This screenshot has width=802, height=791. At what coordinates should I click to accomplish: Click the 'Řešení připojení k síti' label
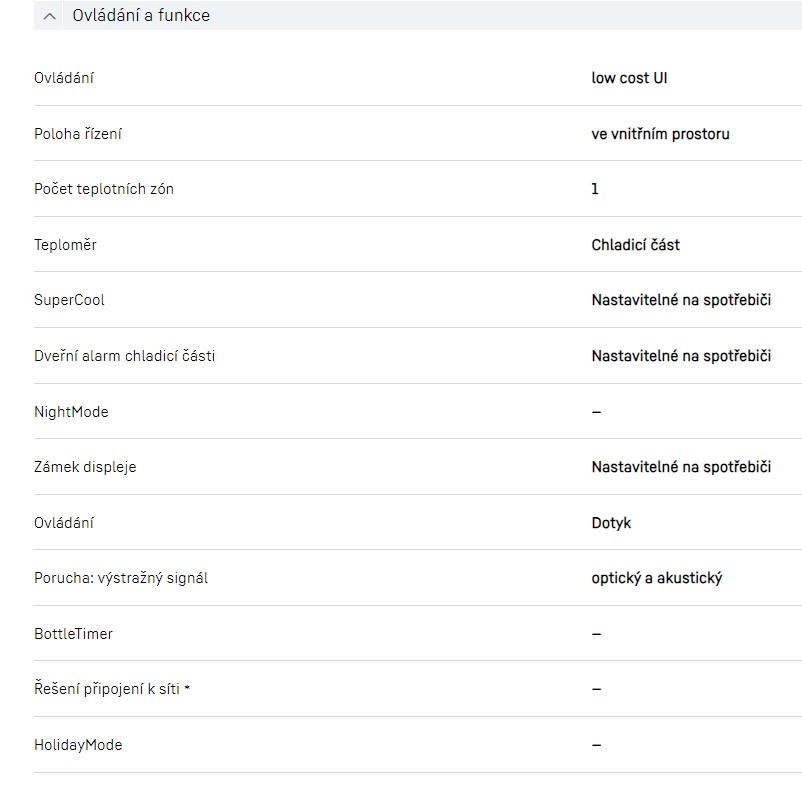point(106,689)
